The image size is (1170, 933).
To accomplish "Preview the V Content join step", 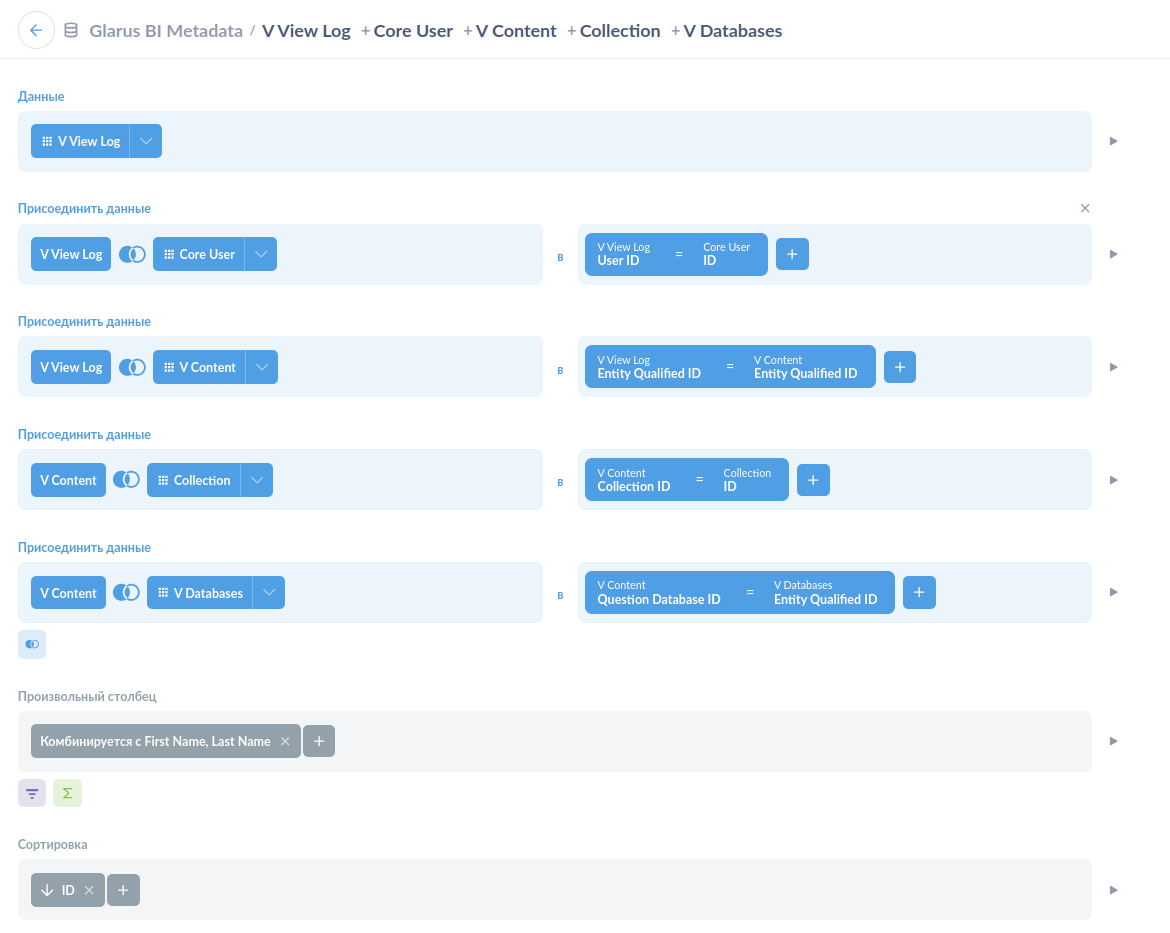I will (1113, 367).
